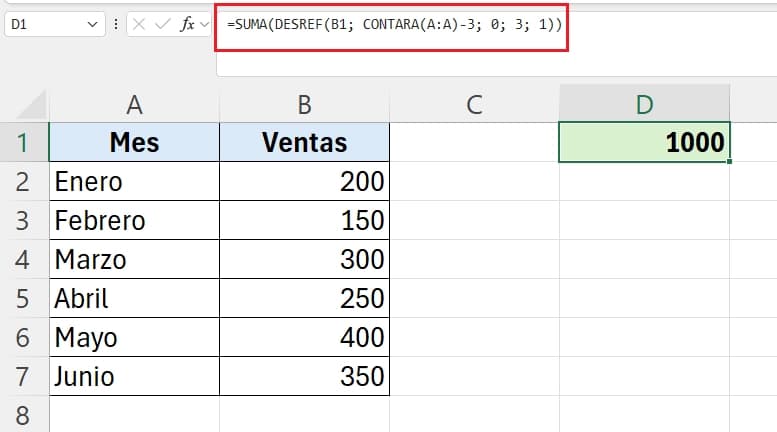Click the sales value 250
The image size is (777, 432).
click(304, 298)
